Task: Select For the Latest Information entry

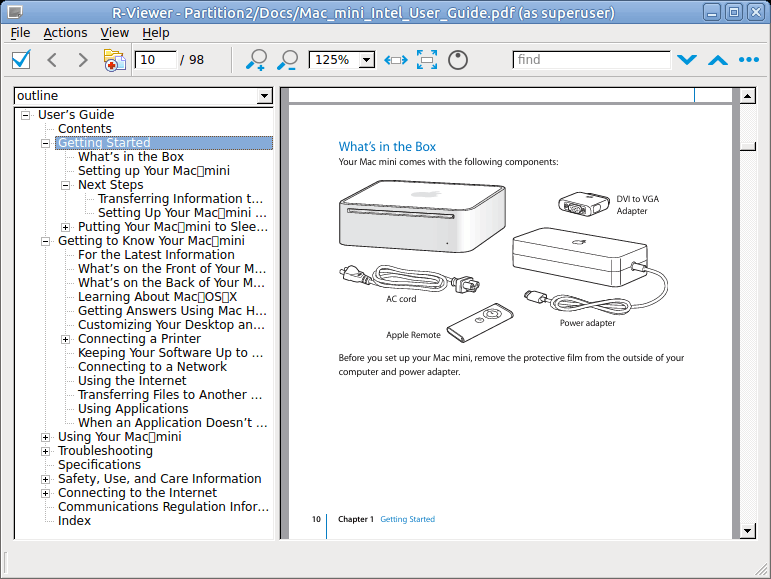Action: 156,255
